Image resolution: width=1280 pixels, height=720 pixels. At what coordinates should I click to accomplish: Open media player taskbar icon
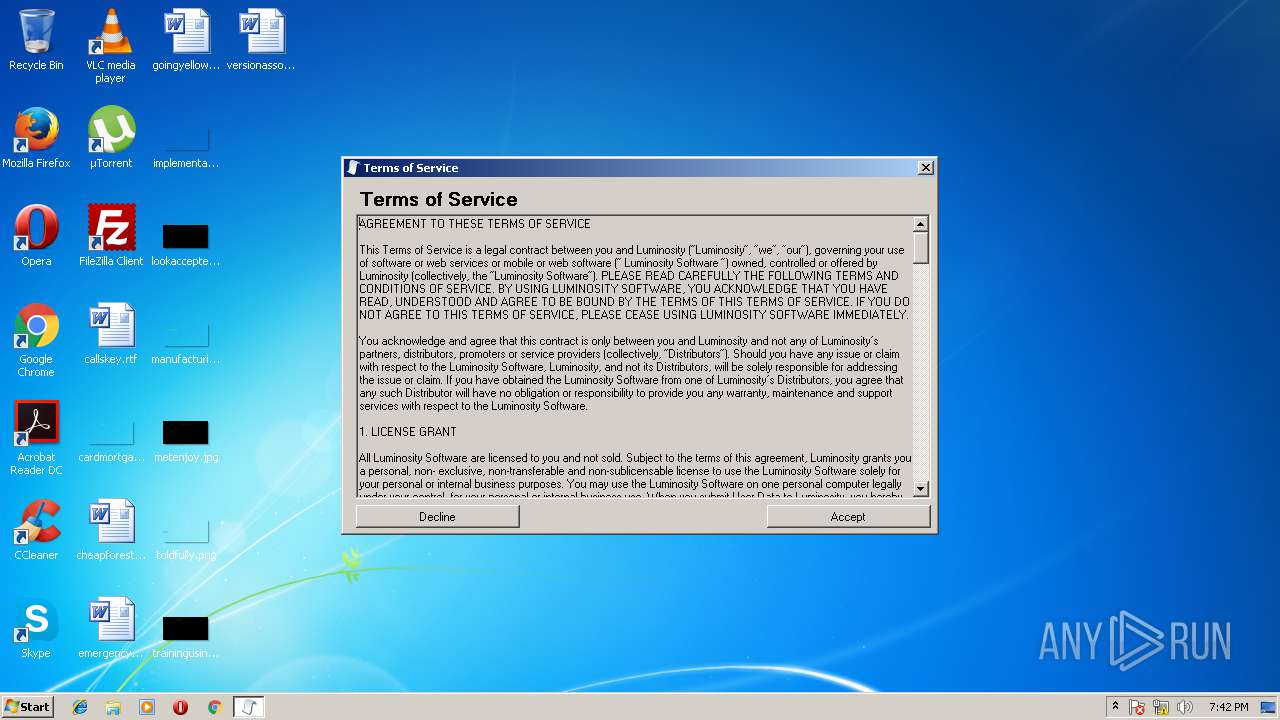coord(147,707)
